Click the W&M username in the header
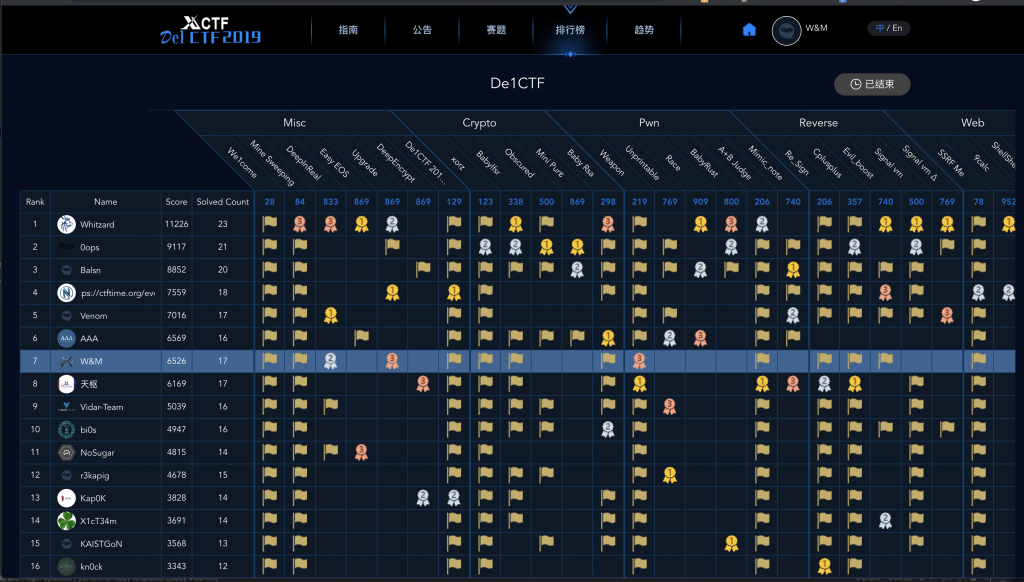 click(x=816, y=28)
